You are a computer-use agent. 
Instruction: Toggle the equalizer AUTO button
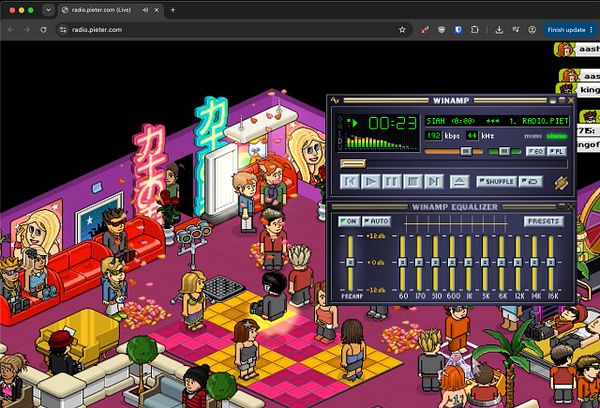click(x=377, y=221)
